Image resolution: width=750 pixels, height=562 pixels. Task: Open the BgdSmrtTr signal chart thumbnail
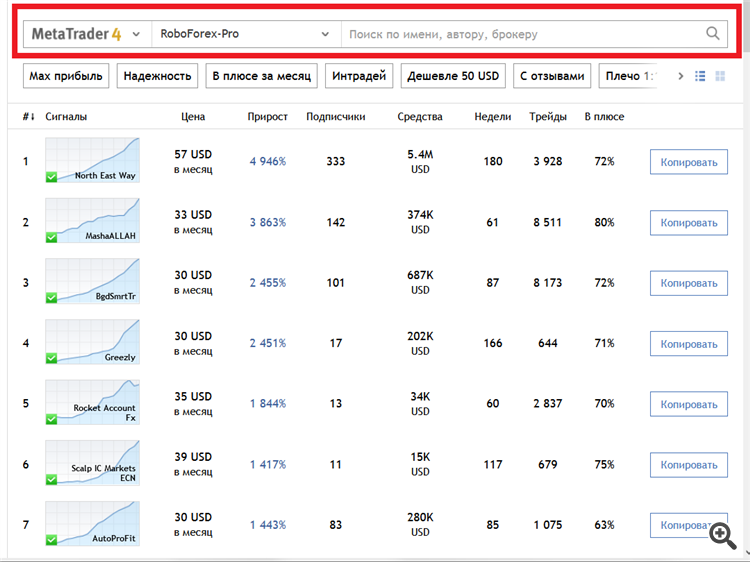[92, 282]
